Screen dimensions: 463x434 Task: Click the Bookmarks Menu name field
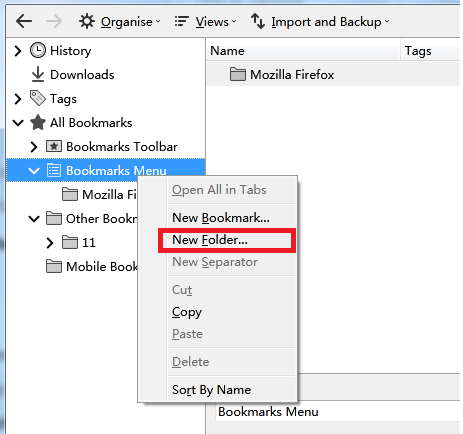[338, 412]
